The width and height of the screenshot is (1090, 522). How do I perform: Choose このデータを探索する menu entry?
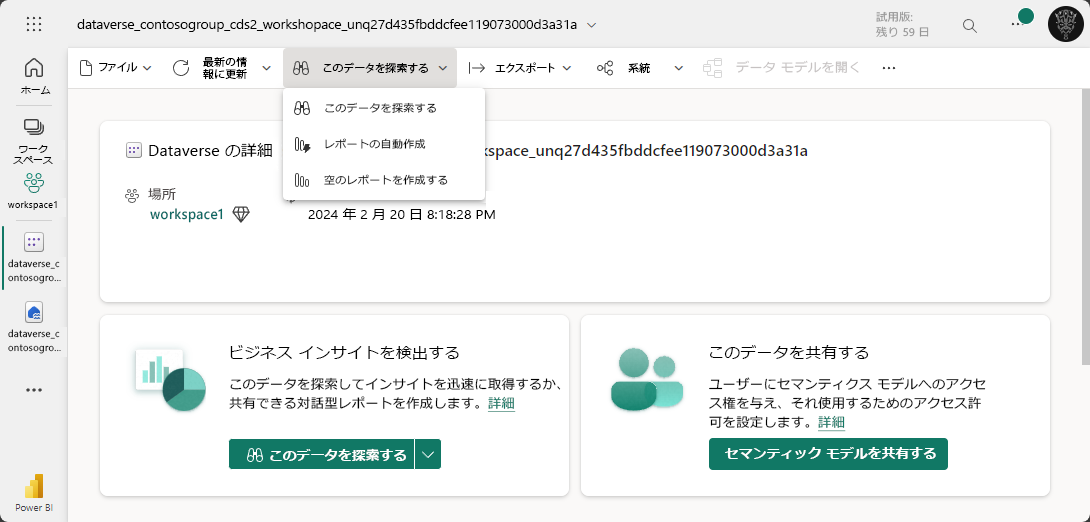(384, 108)
